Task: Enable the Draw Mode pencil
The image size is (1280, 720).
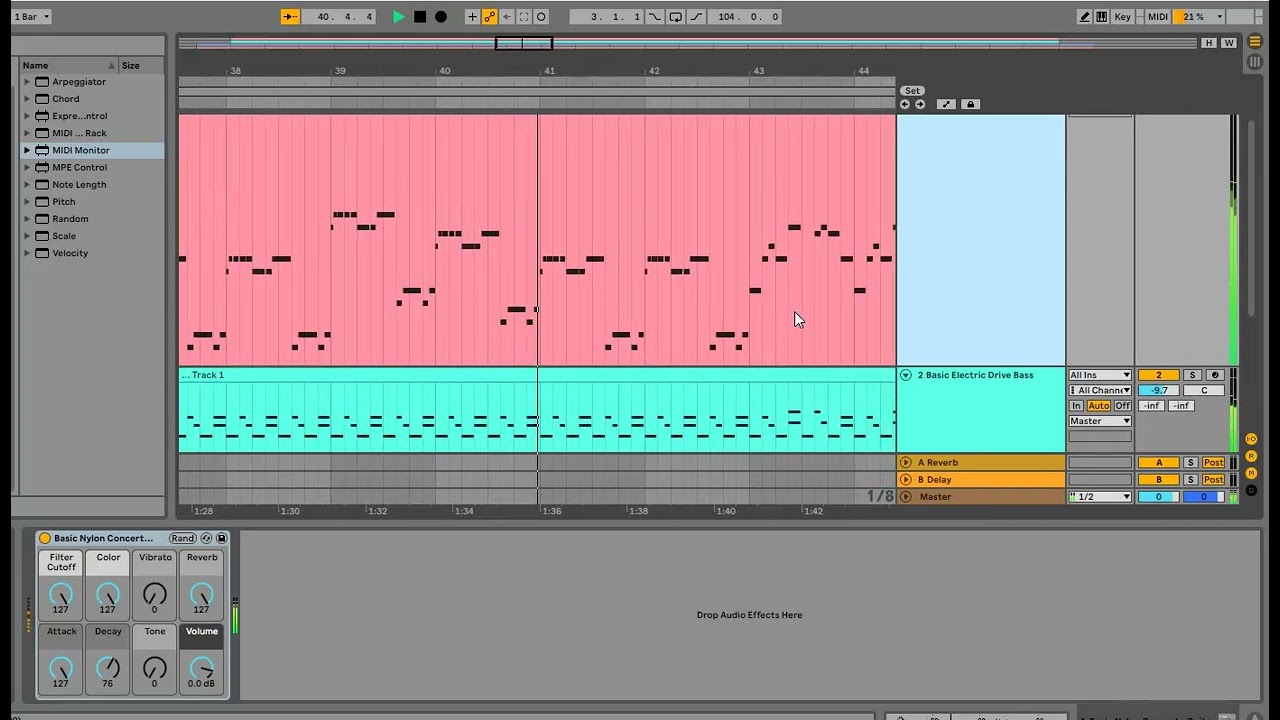Action: click(x=1085, y=17)
